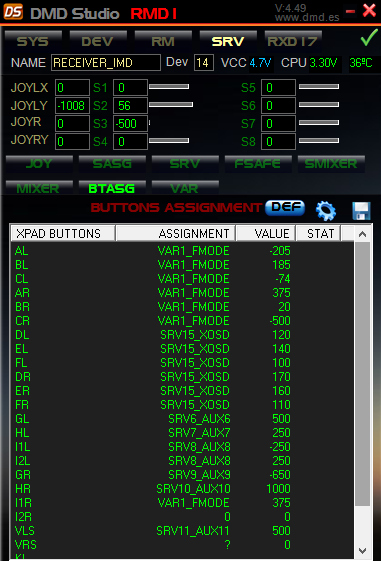Open the SMIXER section
This screenshot has width=381, height=561.
click(x=331, y=164)
